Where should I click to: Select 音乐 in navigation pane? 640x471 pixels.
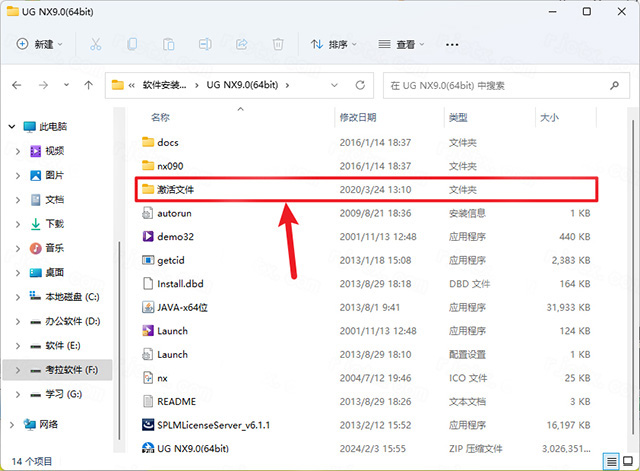pos(47,248)
